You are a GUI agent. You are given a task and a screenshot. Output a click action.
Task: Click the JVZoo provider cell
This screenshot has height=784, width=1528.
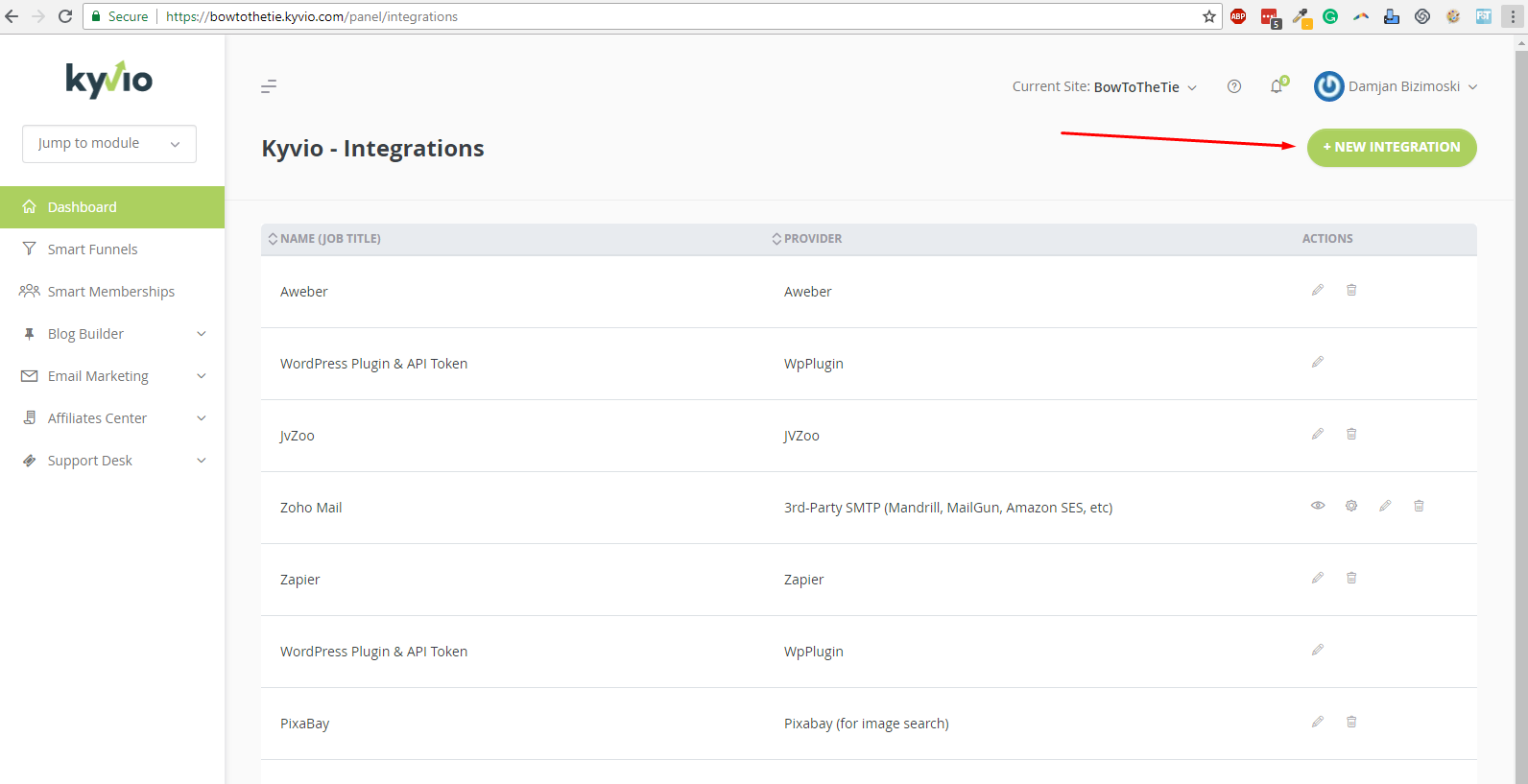point(801,436)
